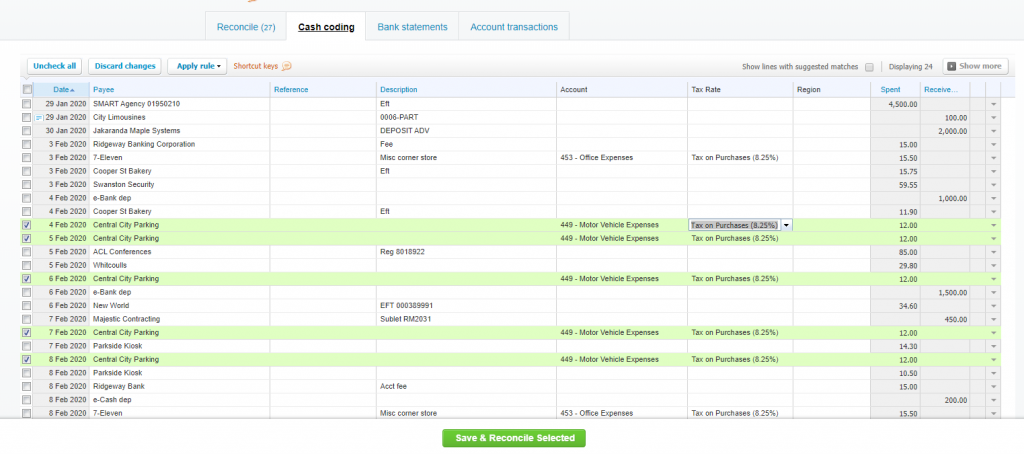The height and width of the screenshot is (454, 1024).
Task: Click the 7 Feb Parkside Kiosk payee cell
Action: [180, 346]
